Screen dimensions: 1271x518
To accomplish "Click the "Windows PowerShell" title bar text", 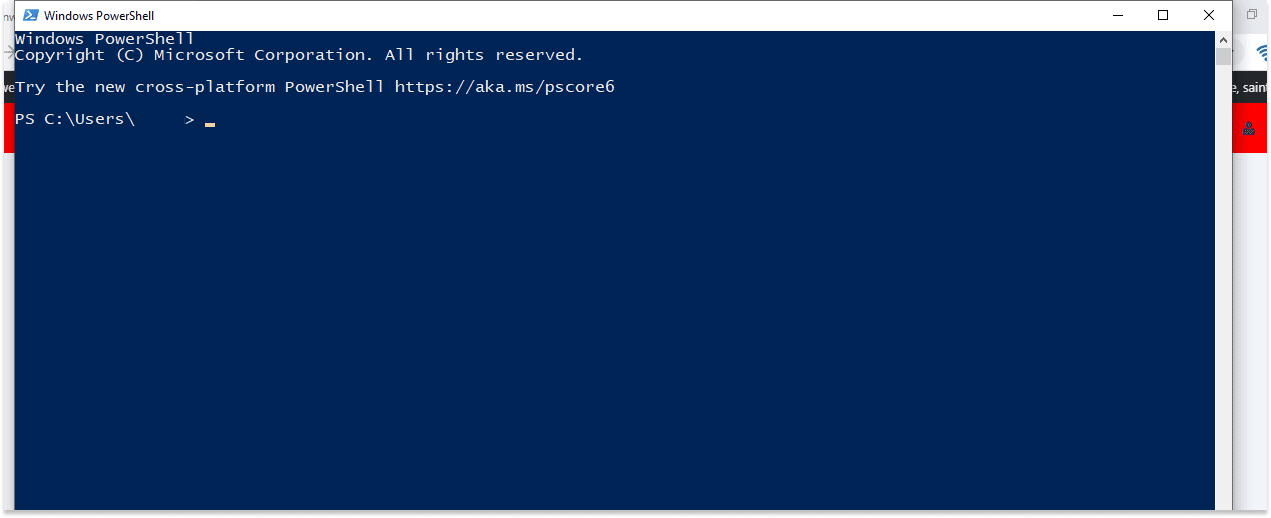I will point(100,16).
